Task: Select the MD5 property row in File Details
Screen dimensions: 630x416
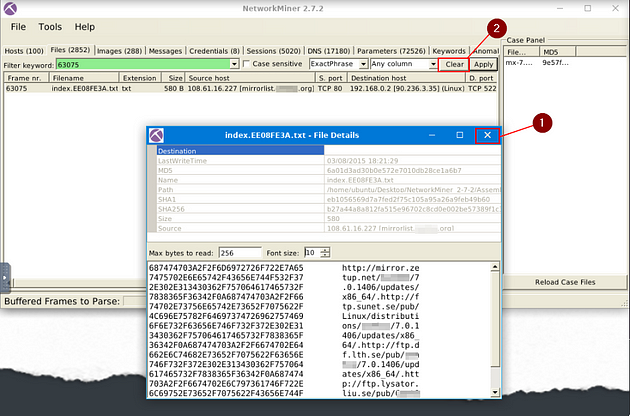Action: coord(328,170)
